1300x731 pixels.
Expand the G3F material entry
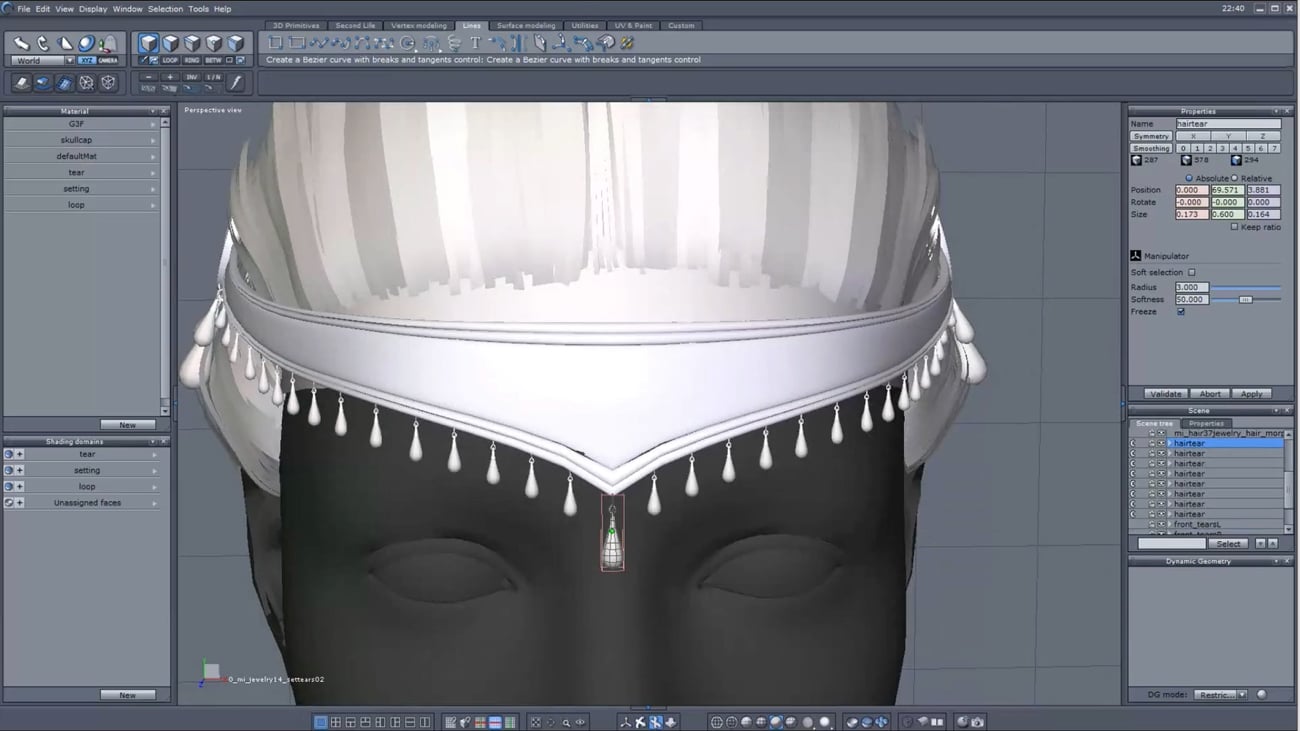click(153, 124)
